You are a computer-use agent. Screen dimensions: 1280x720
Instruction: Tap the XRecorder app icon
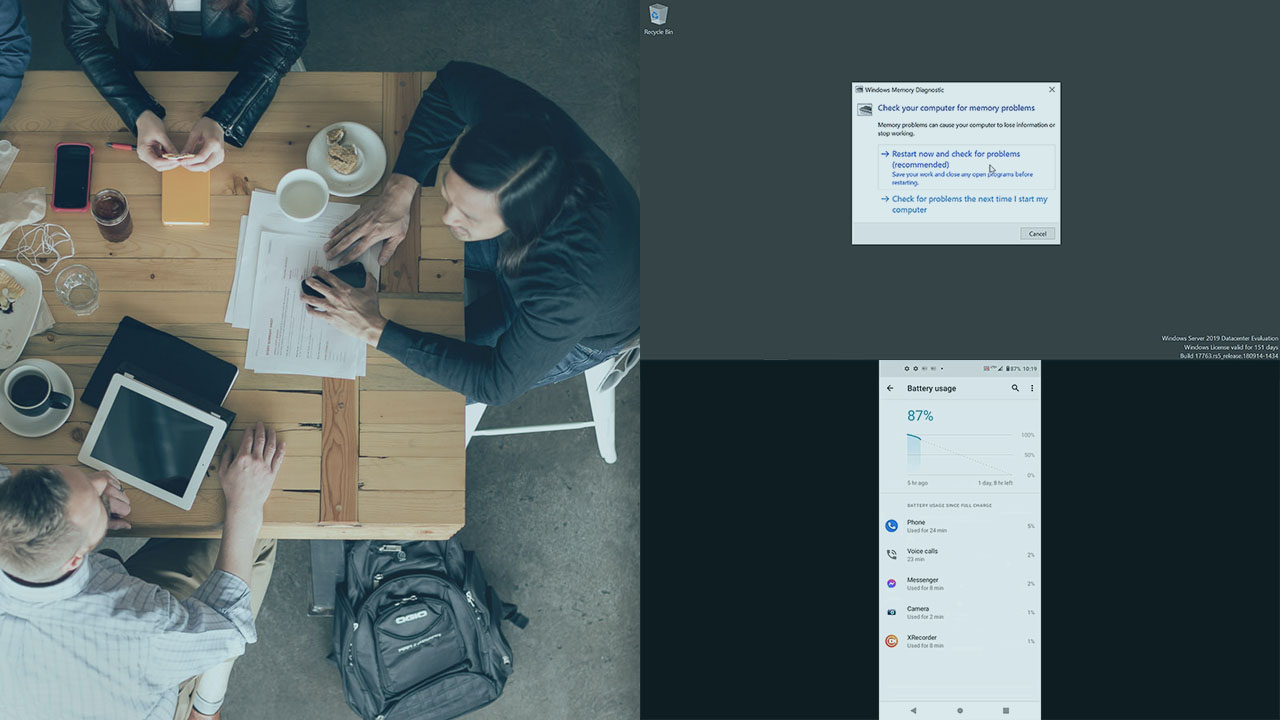(891, 641)
